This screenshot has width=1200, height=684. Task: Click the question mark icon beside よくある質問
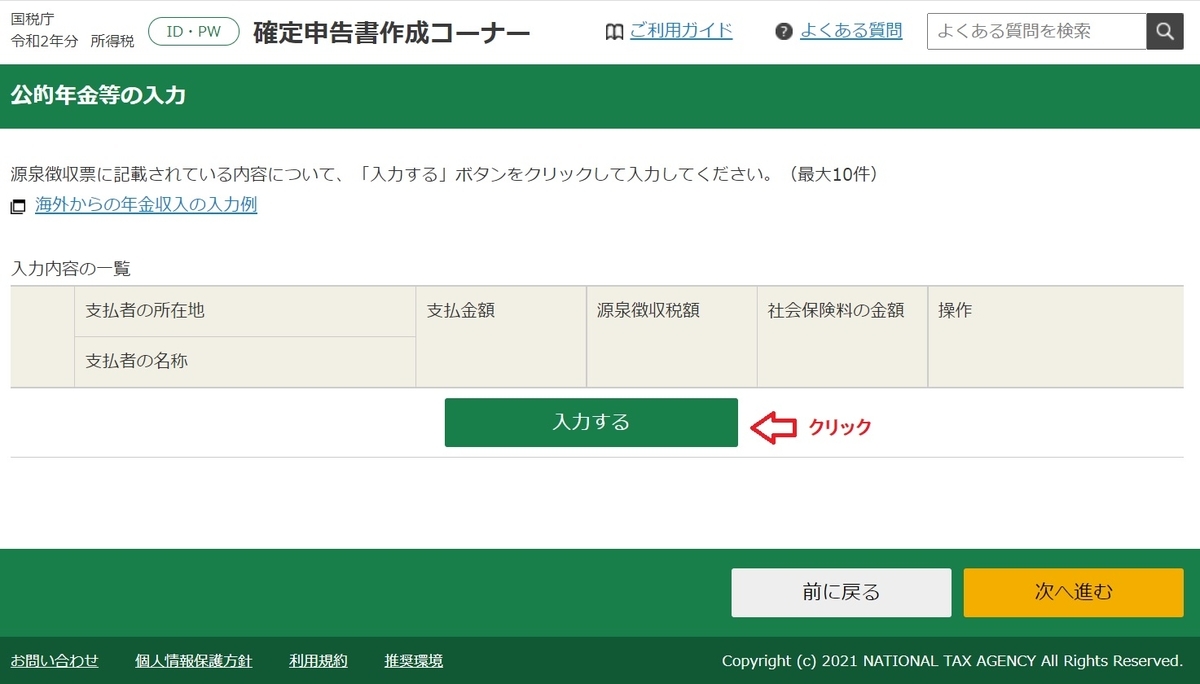pyautogui.click(x=782, y=31)
